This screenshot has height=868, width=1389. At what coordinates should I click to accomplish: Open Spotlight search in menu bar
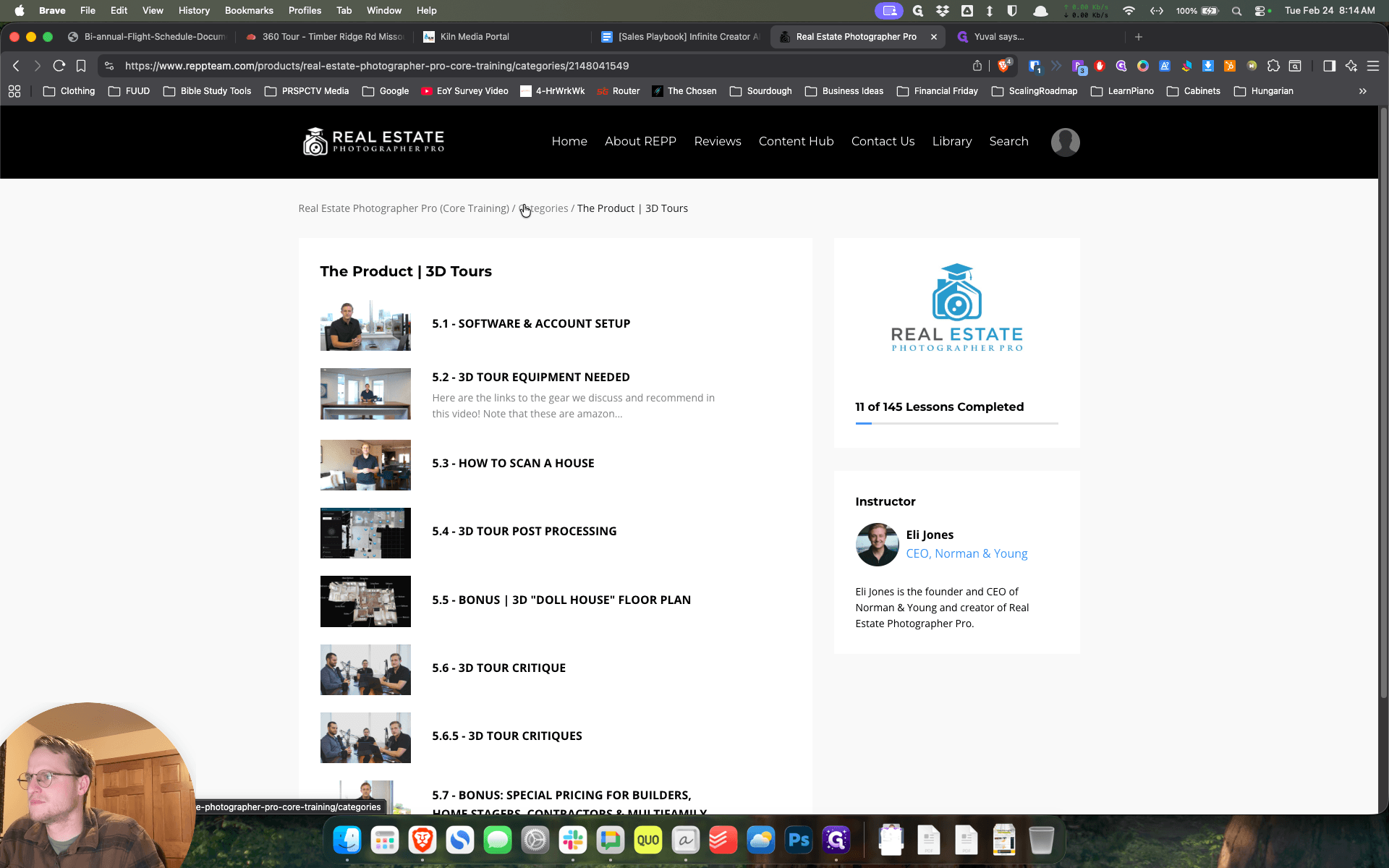click(1236, 11)
